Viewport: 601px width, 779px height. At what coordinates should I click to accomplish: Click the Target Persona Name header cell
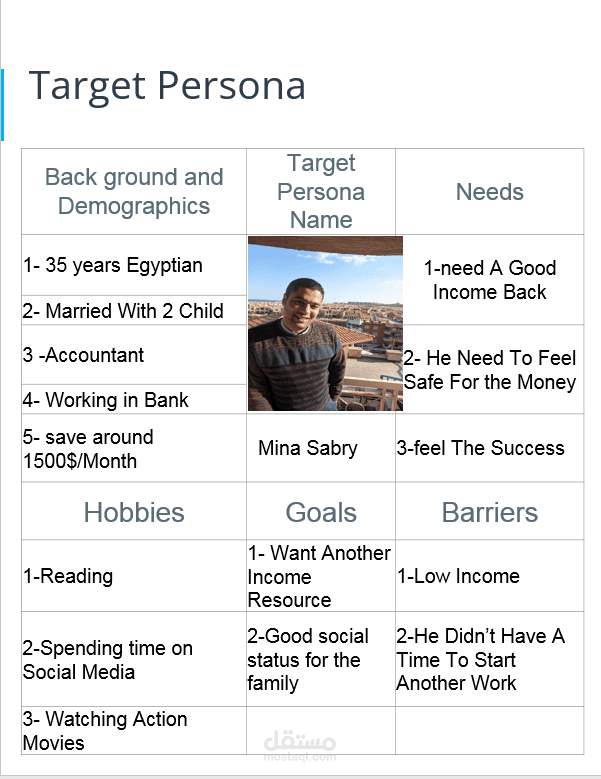pyautogui.click(x=321, y=191)
